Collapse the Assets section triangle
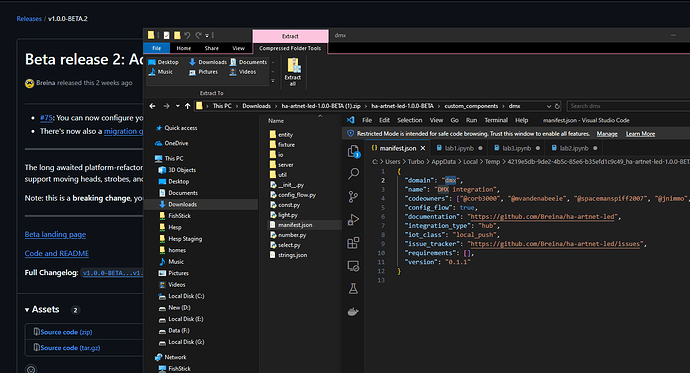 (x=27, y=310)
